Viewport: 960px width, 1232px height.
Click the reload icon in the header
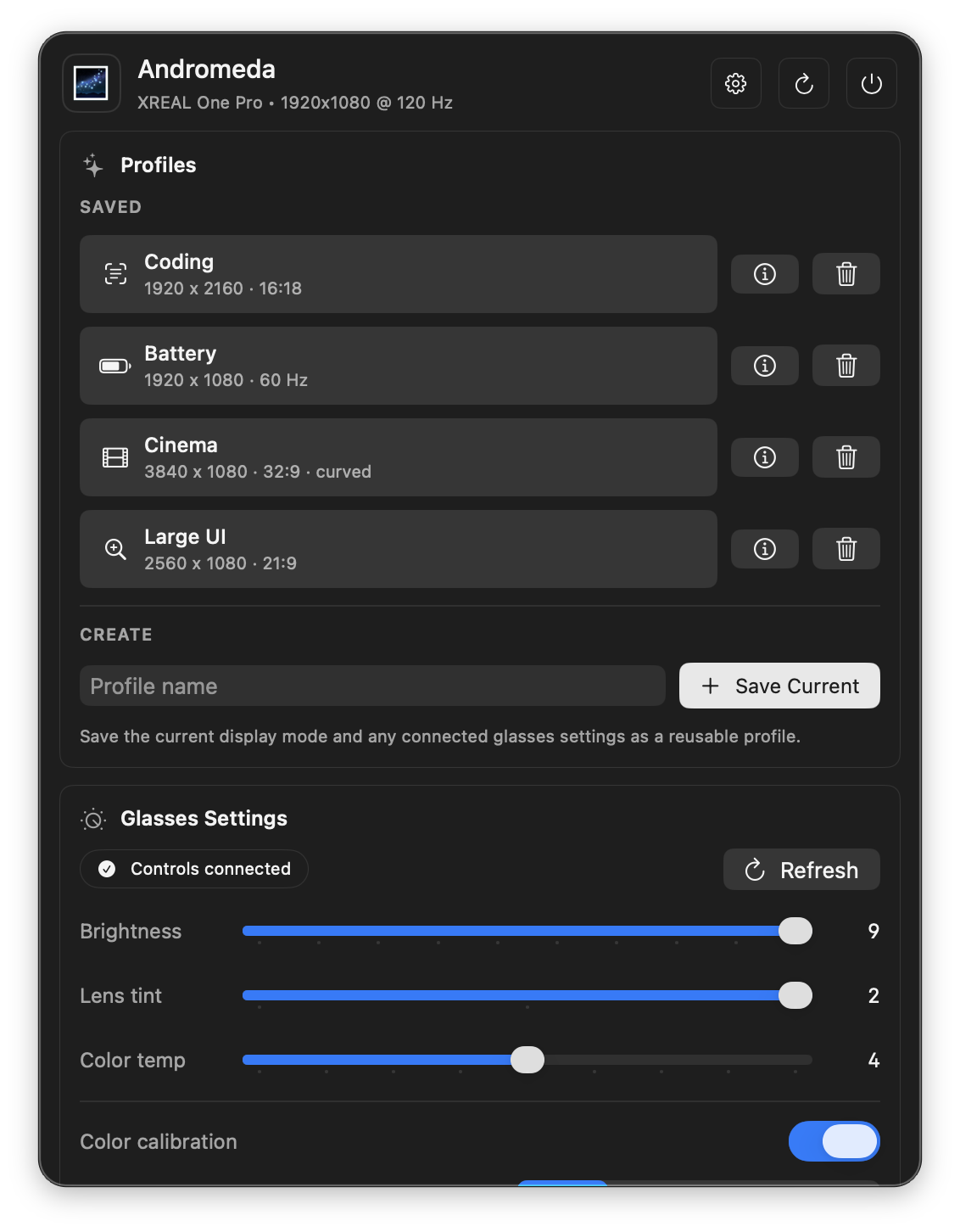803,83
